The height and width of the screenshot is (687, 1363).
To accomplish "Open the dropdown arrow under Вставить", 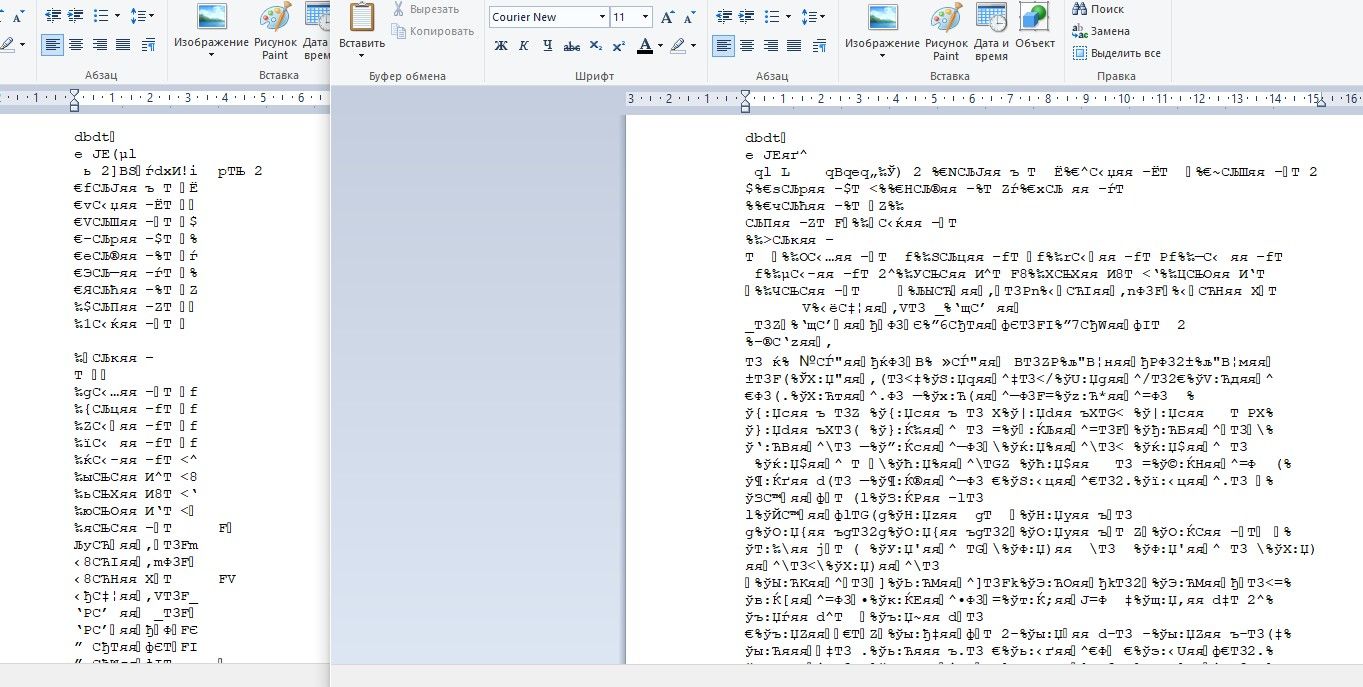I will pyautogui.click(x=361, y=56).
